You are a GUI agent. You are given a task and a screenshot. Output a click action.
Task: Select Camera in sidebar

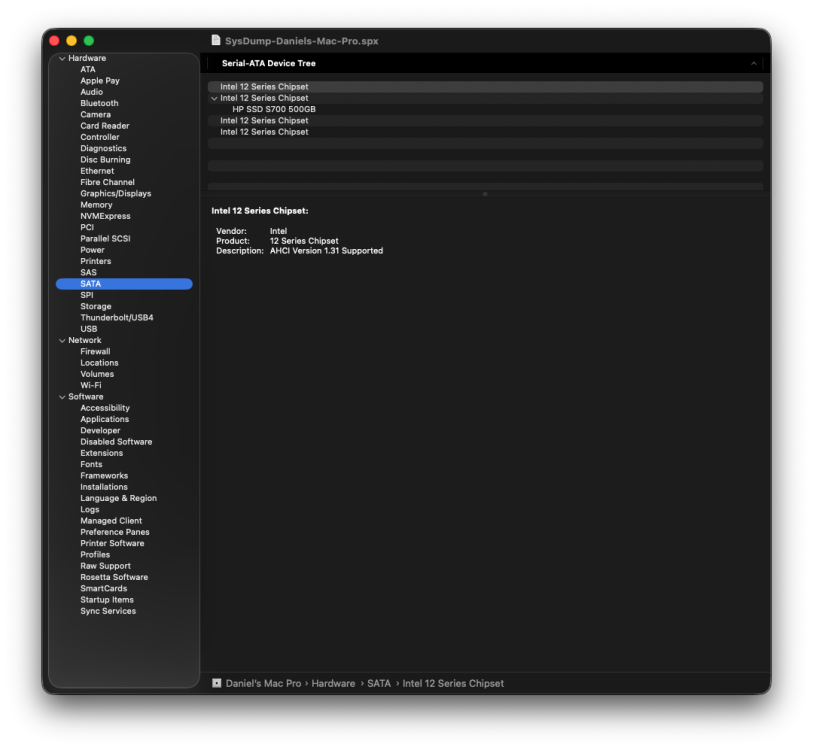tap(95, 115)
